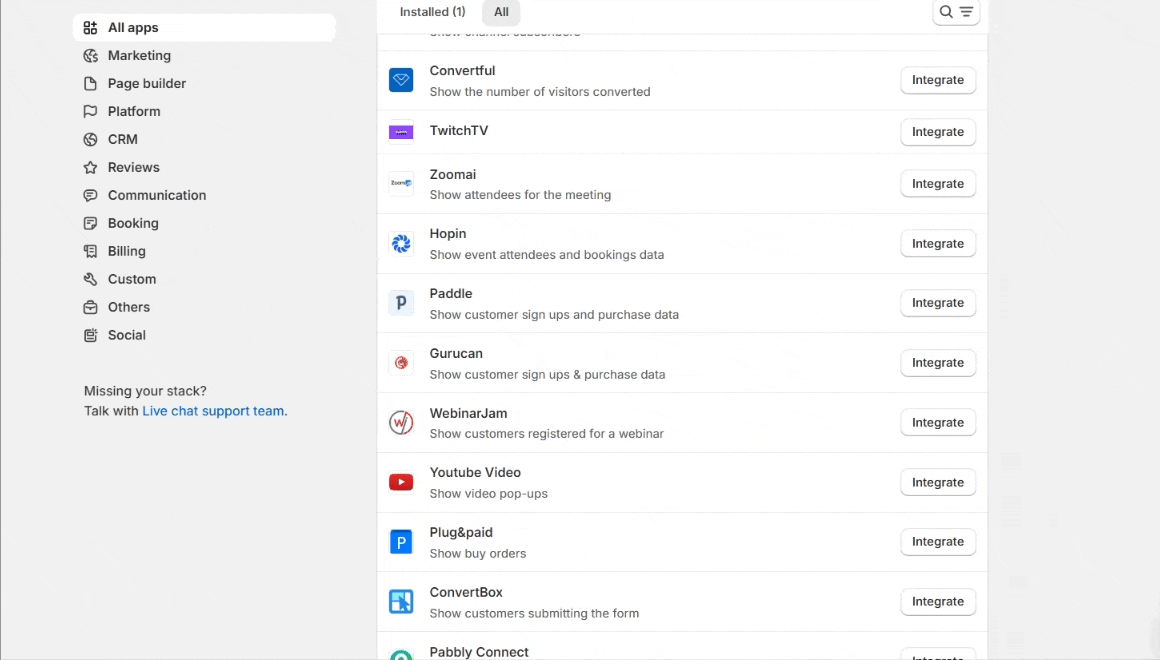Integrate the Hopin app
1160x660 pixels.
(937, 243)
